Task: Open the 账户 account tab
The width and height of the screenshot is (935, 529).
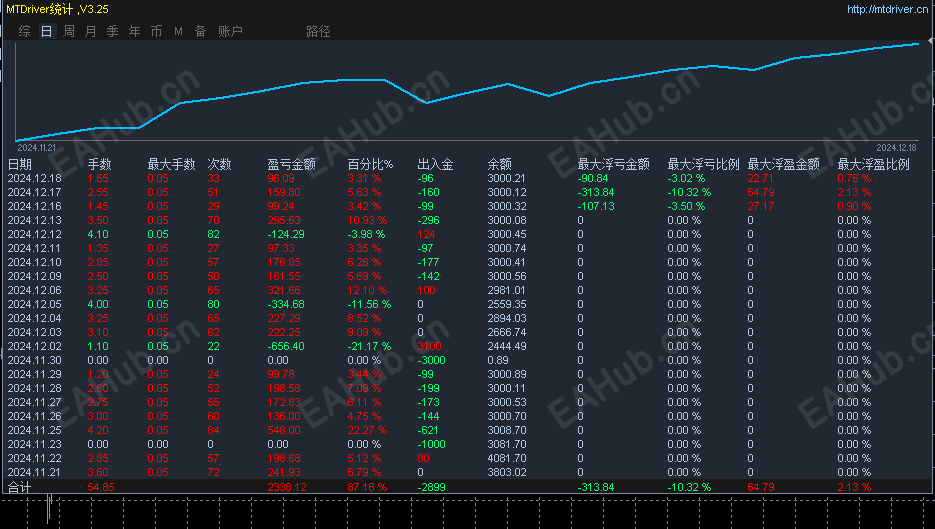Action: pos(230,31)
